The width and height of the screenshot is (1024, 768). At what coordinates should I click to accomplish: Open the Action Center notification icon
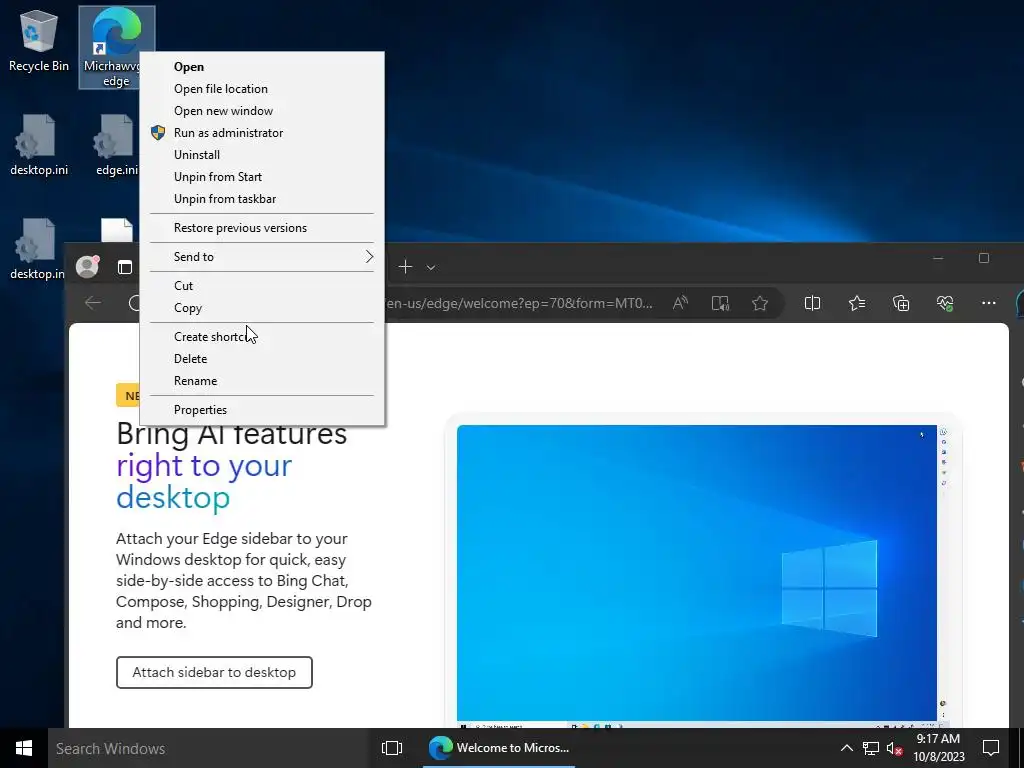991,748
